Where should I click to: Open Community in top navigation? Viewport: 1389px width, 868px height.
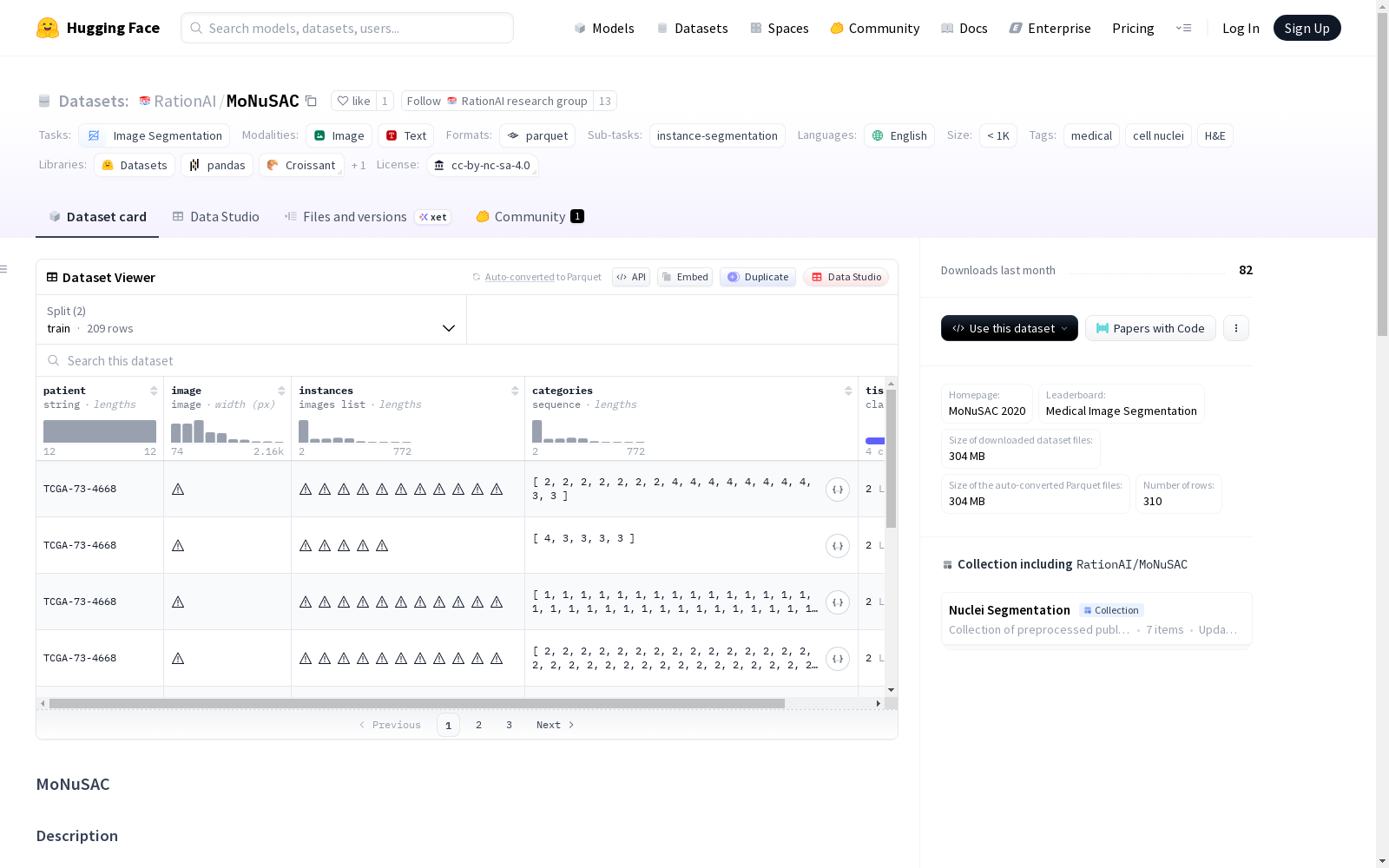coord(875,28)
